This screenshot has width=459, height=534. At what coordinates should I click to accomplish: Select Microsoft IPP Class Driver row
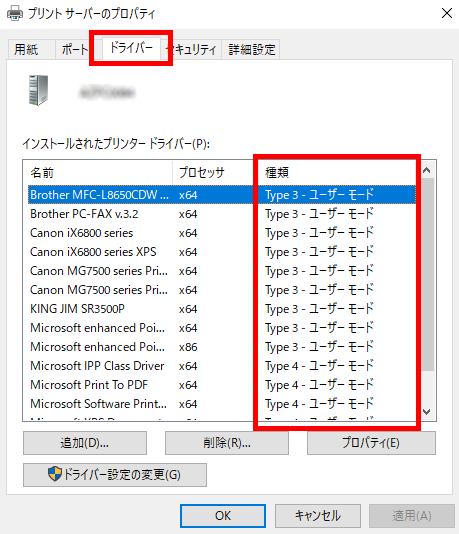pos(222,366)
